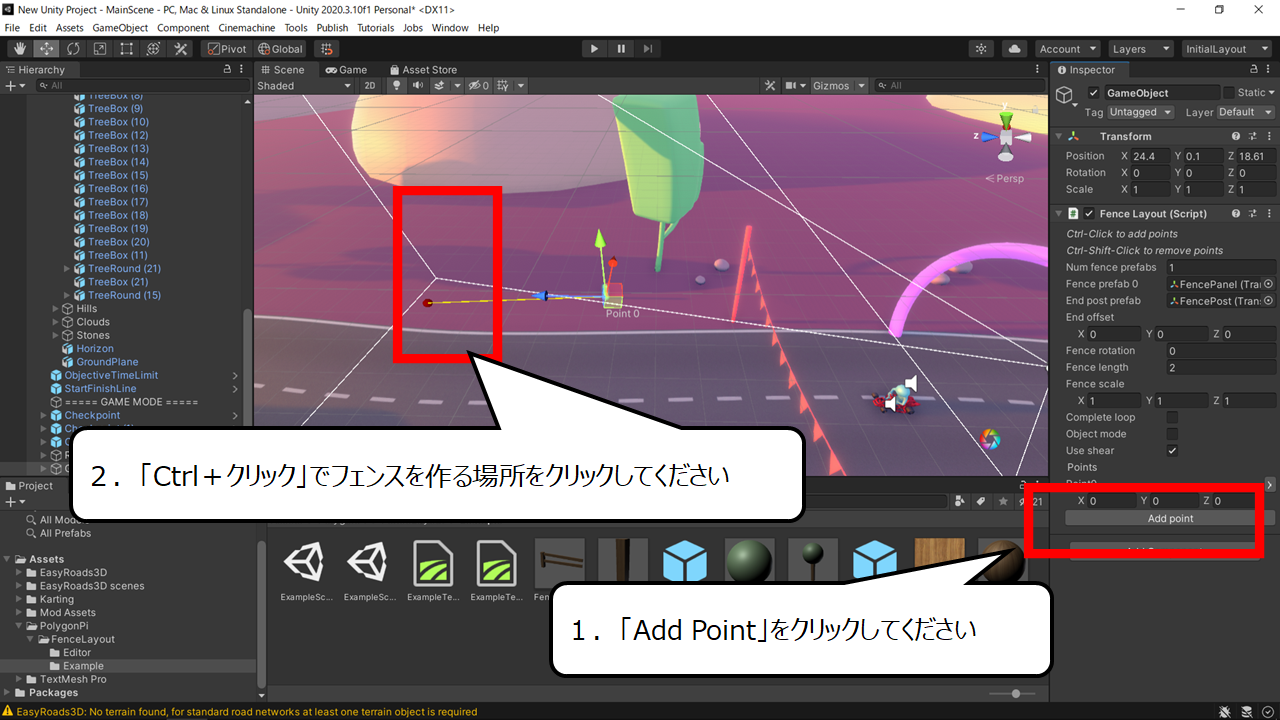Toggle hidden objects visibility count

click(479, 86)
